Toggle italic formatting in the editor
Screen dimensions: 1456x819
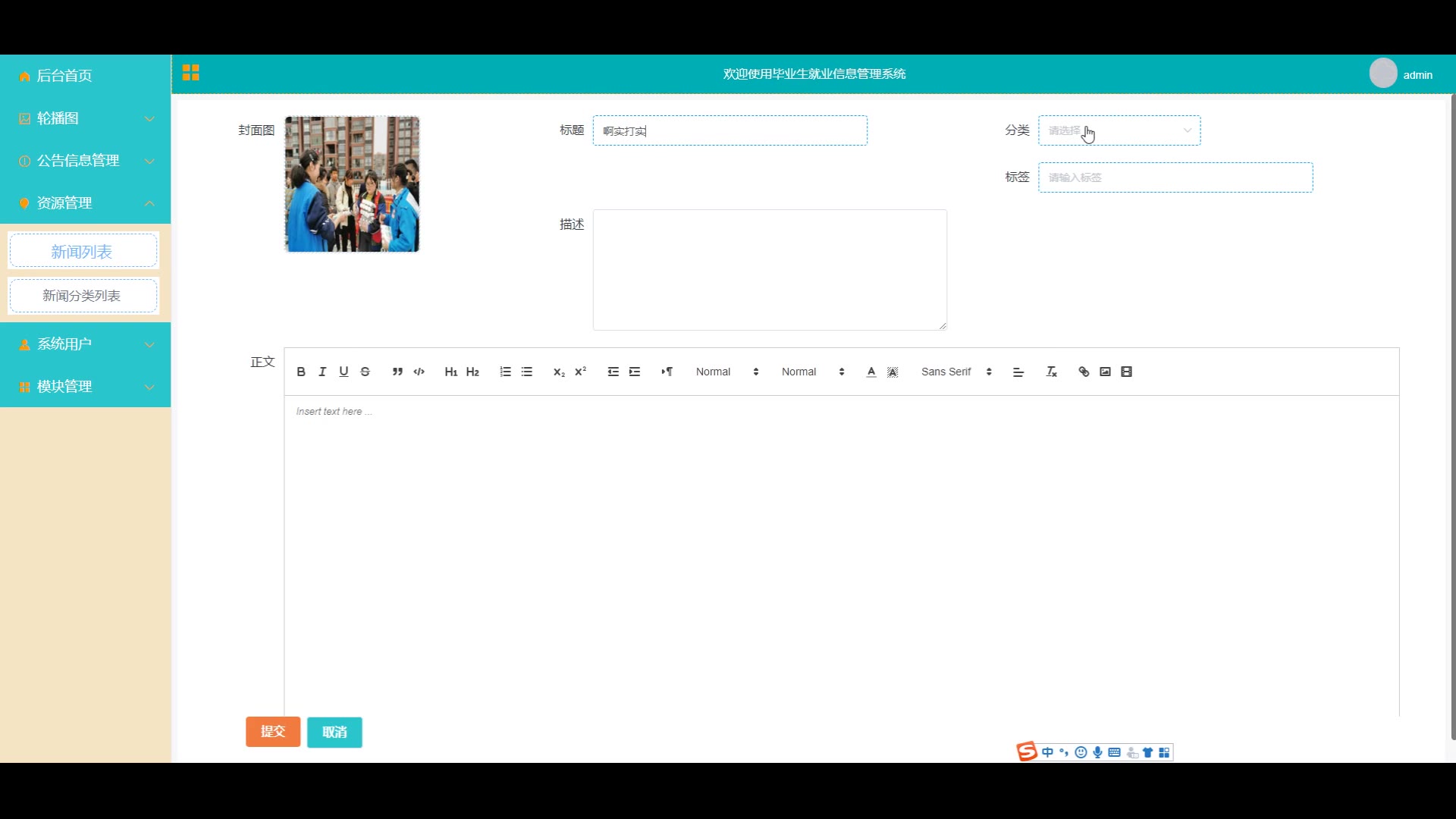322,372
